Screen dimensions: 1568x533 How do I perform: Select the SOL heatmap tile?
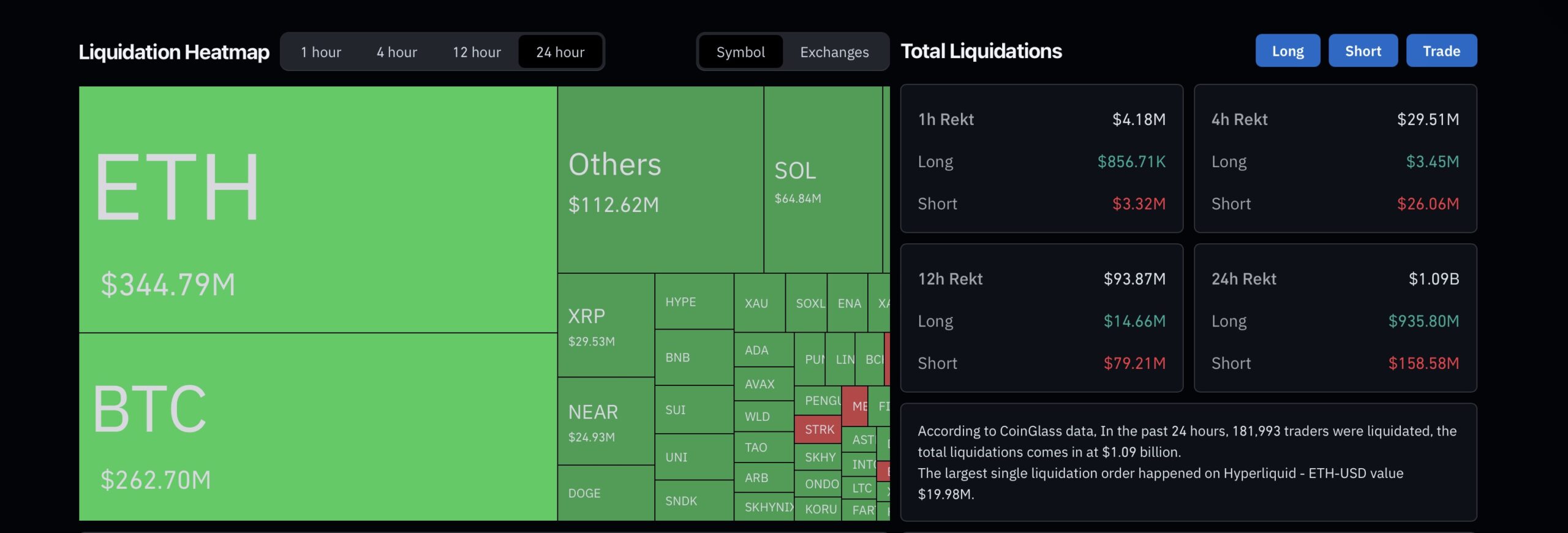[823, 180]
